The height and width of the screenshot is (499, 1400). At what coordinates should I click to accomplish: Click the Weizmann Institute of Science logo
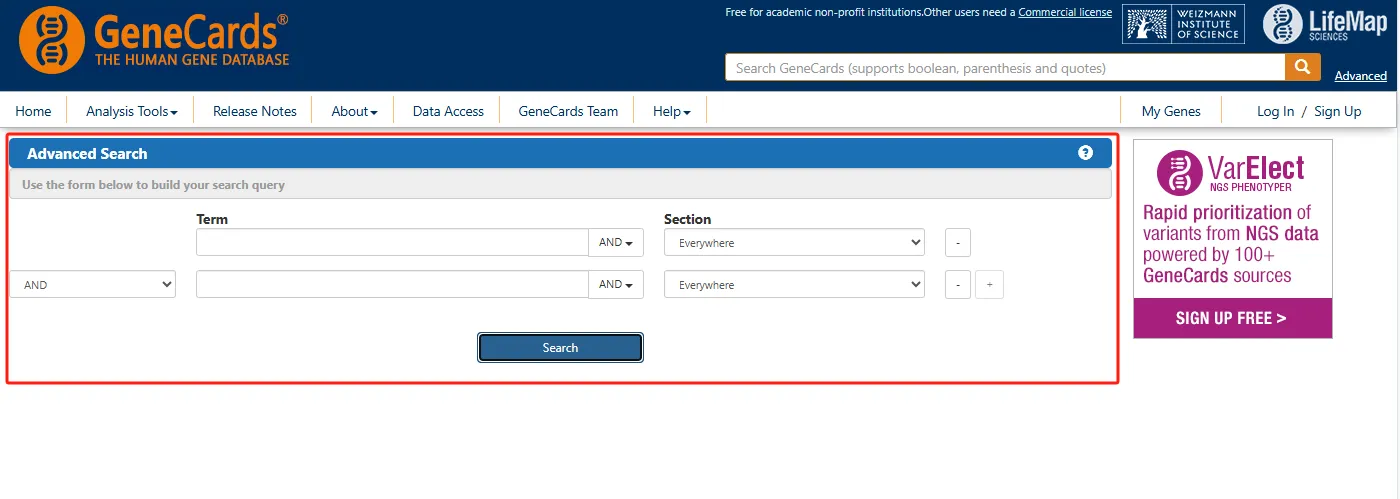tap(1181, 25)
